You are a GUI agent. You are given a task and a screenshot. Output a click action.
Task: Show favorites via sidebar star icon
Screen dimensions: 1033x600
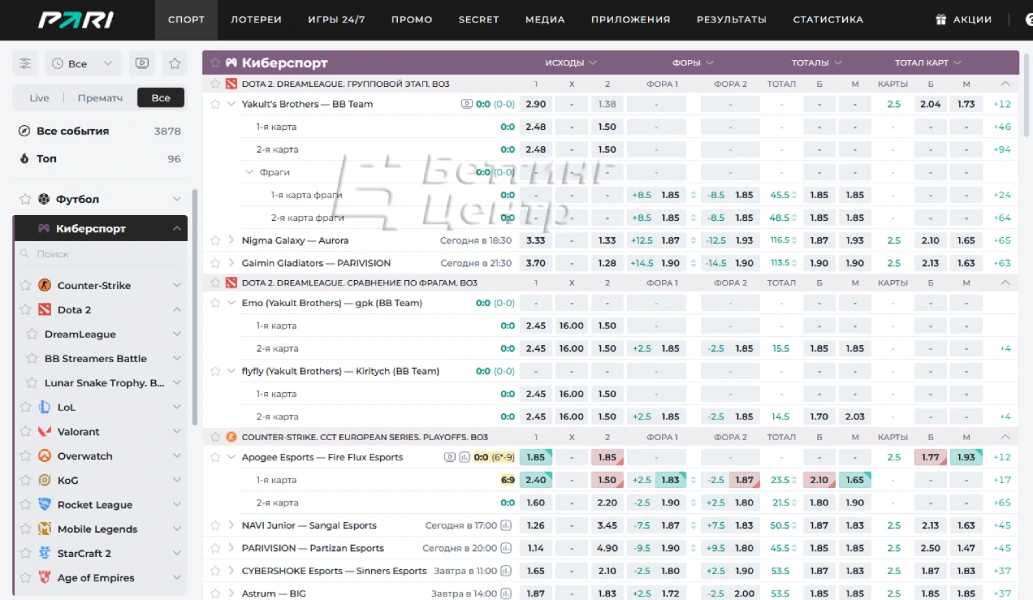point(175,63)
